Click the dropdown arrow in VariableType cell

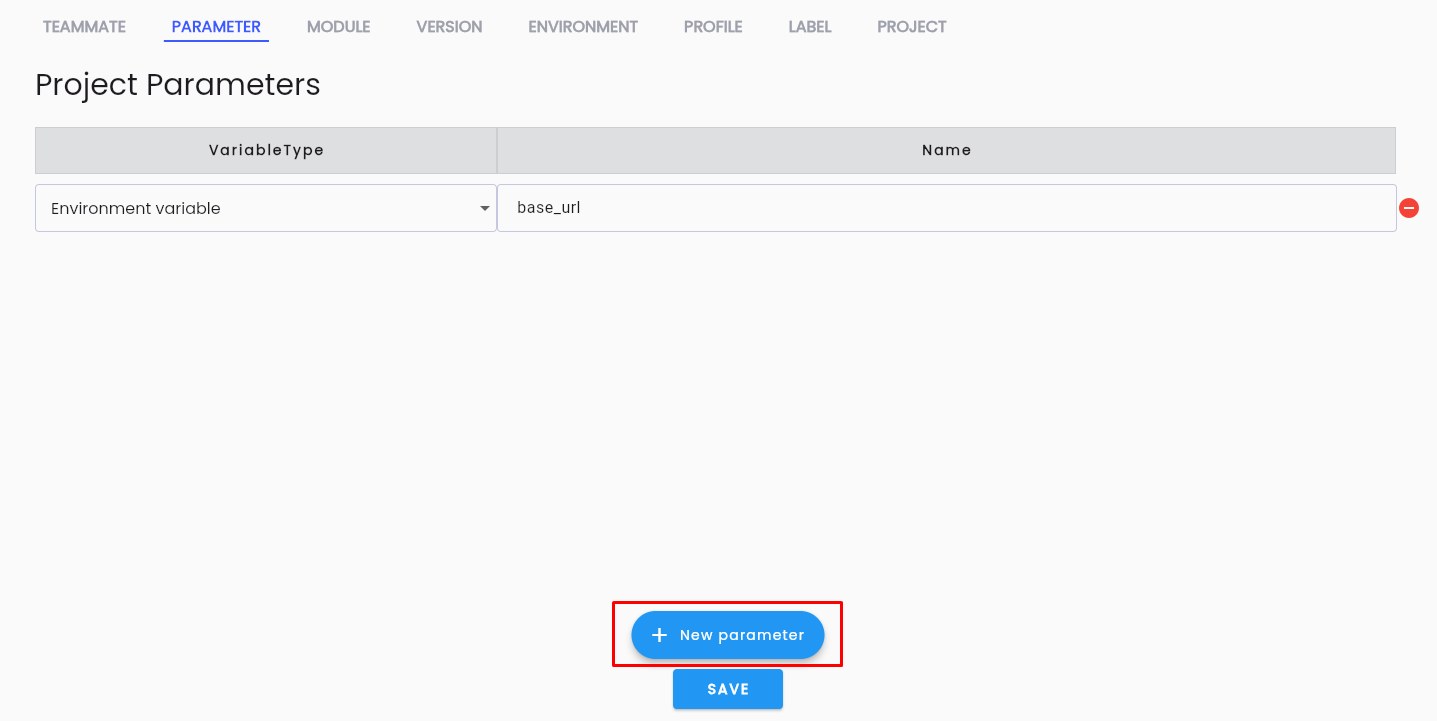(484, 208)
